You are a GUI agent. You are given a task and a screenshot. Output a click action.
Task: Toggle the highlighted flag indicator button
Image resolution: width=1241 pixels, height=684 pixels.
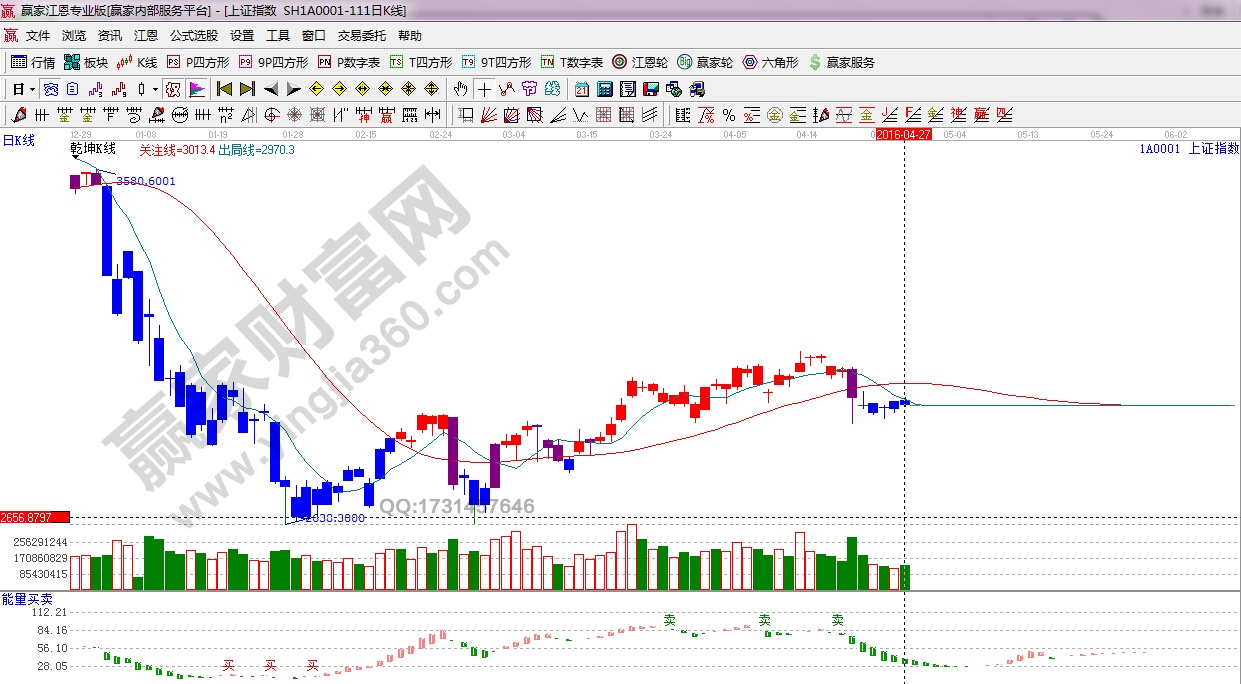click(196, 89)
